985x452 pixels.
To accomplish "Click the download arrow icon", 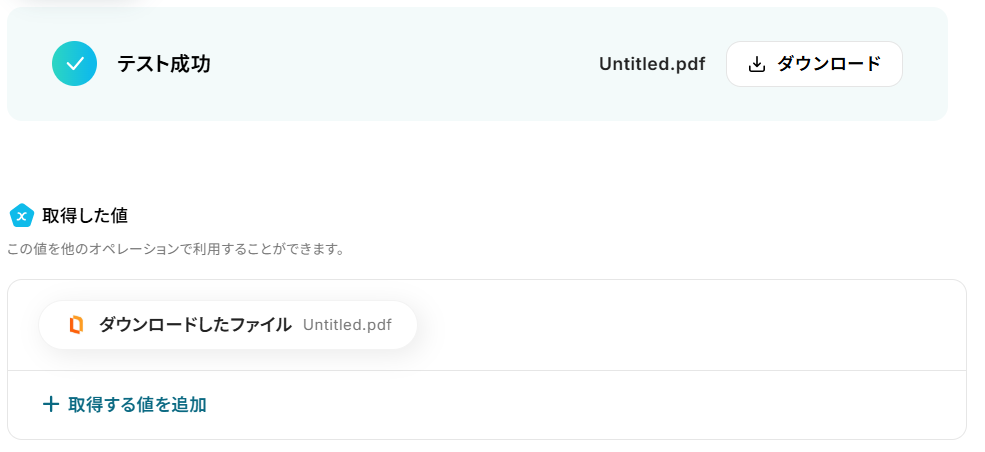I will point(757,64).
